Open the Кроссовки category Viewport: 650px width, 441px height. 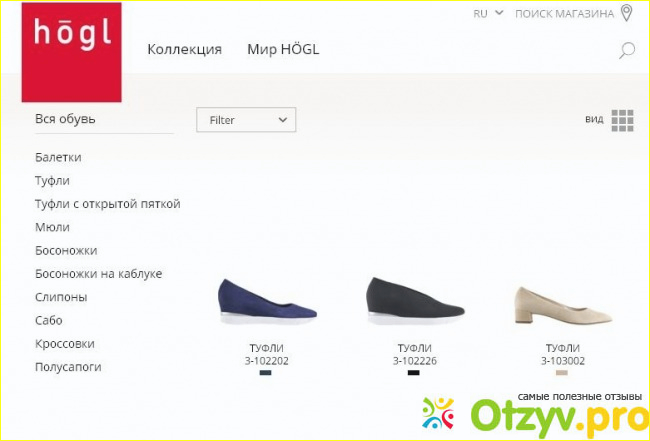tap(65, 344)
